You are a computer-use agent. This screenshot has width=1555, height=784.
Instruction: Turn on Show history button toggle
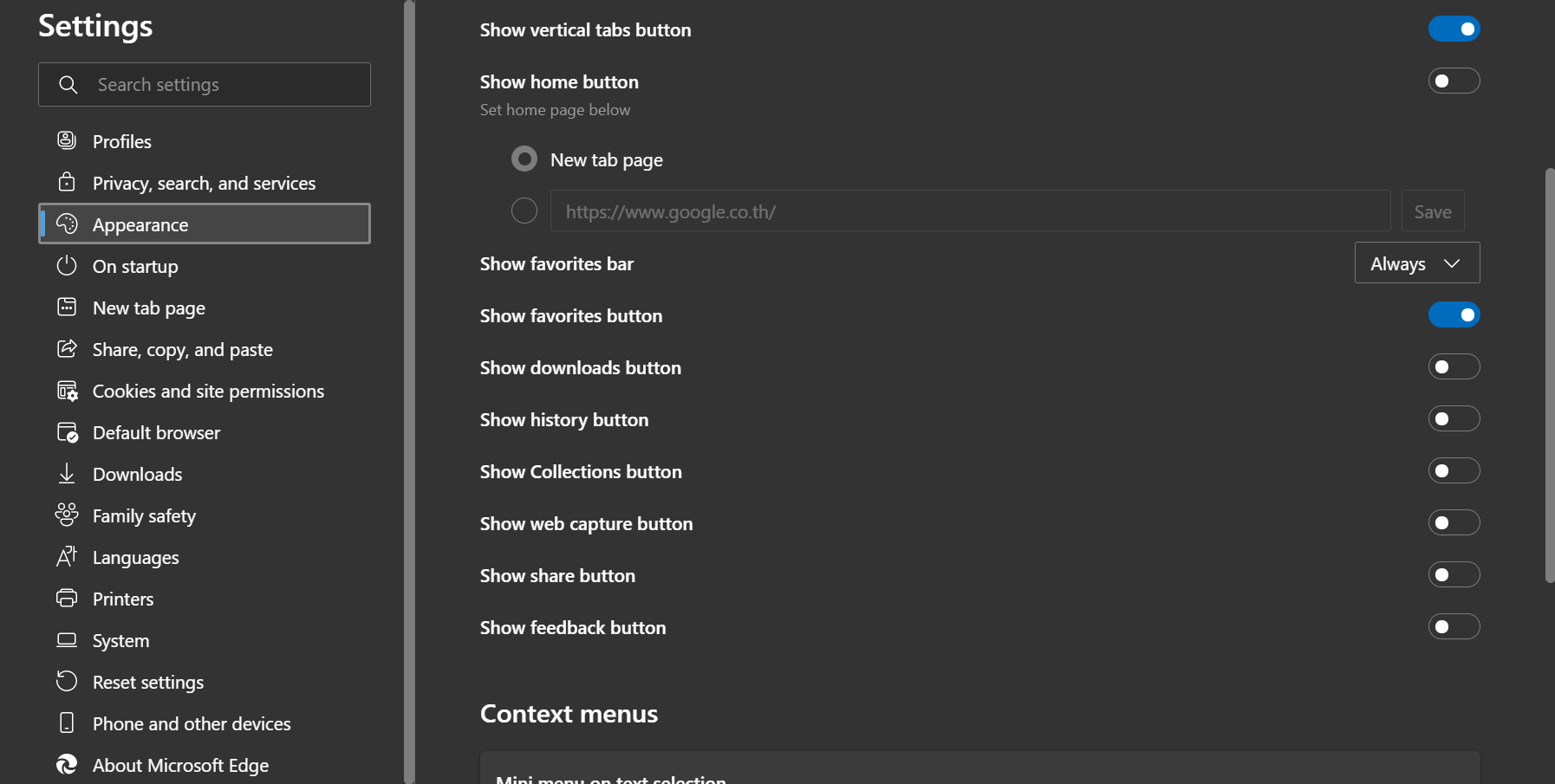1454,418
